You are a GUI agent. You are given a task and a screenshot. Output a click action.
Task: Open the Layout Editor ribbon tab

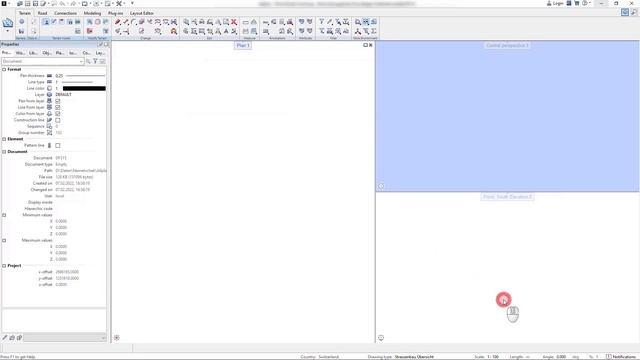point(142,13)
